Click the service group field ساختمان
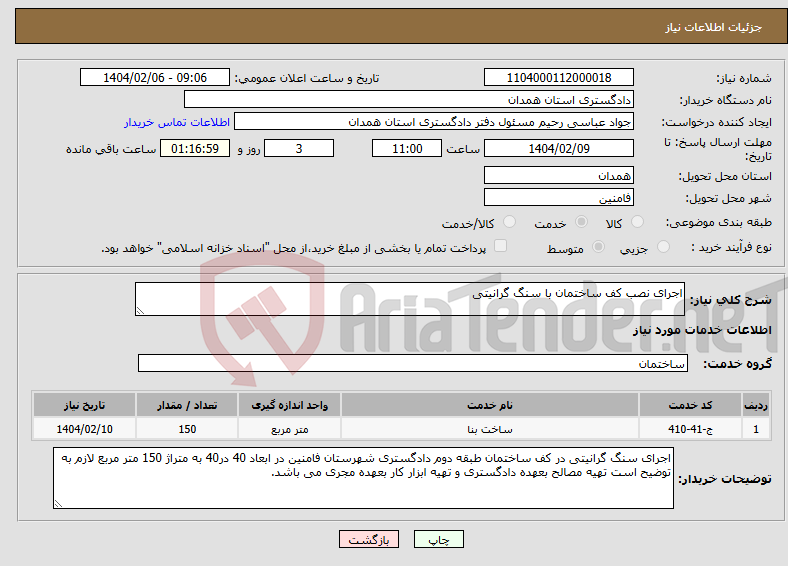This screenshot has height=566, width=788. click(413, 363)
